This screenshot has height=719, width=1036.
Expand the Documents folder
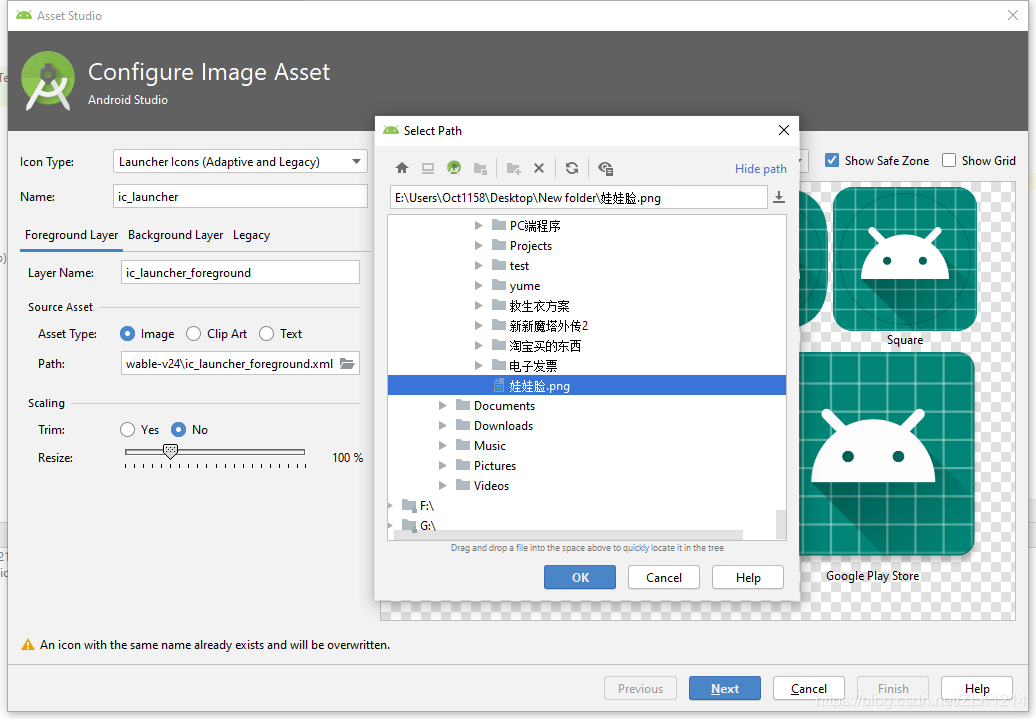443,405
